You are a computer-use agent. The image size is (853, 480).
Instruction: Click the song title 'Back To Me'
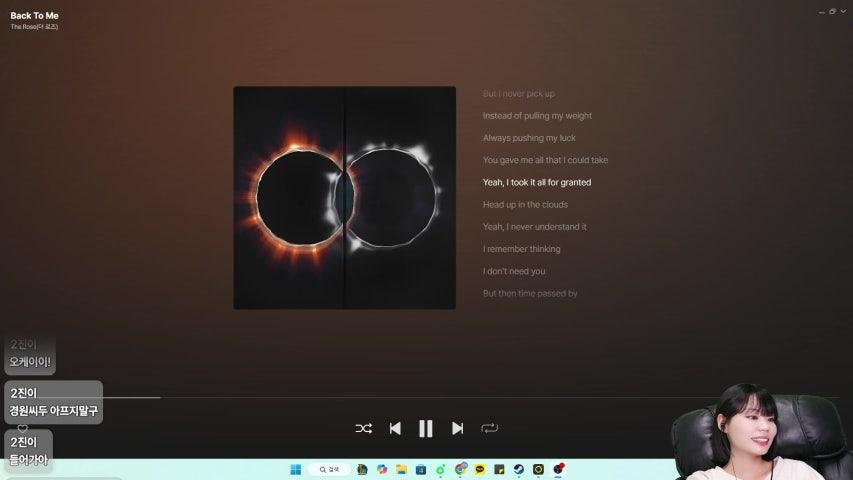[34, 16]
